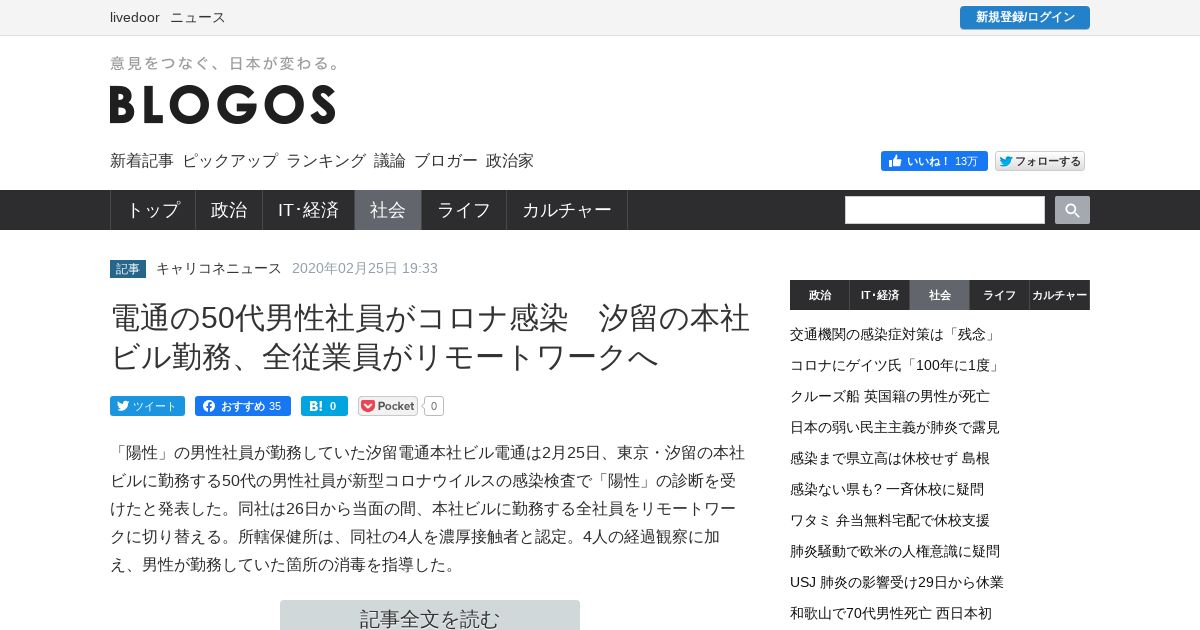Select 政治 in main navigation bar

click(x=229, y=210)
